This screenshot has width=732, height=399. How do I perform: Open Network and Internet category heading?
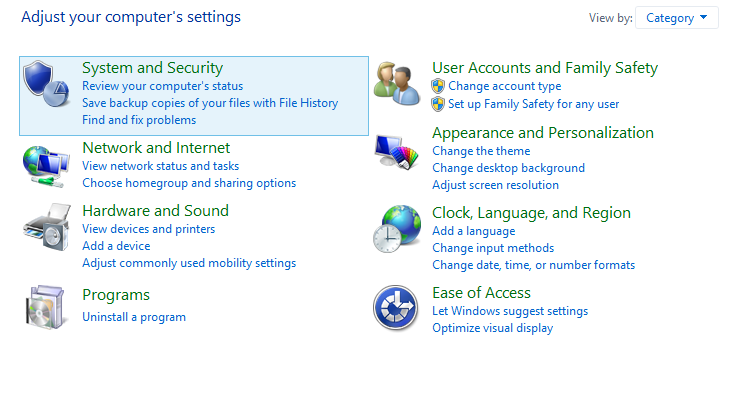click(x=156, y=148)
